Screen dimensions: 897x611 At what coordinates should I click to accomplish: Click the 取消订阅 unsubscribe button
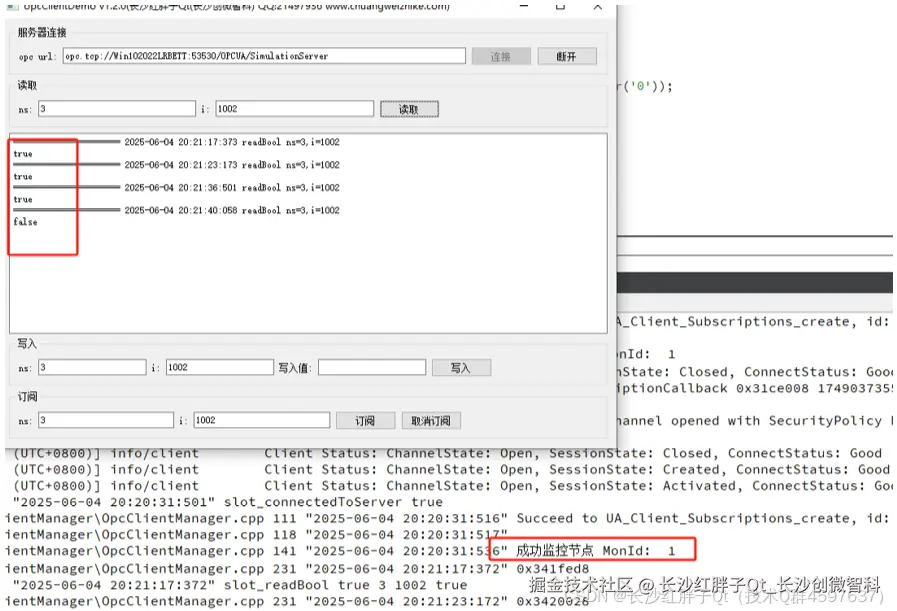point(431,420)
